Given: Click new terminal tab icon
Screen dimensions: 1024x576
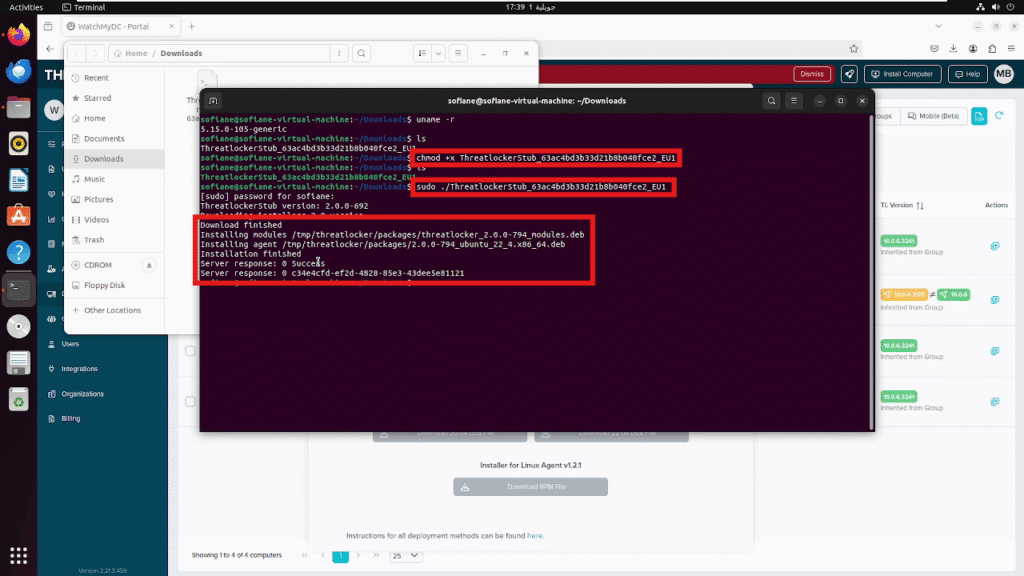Looking at the screenshot, I should [x=213, y=101].
